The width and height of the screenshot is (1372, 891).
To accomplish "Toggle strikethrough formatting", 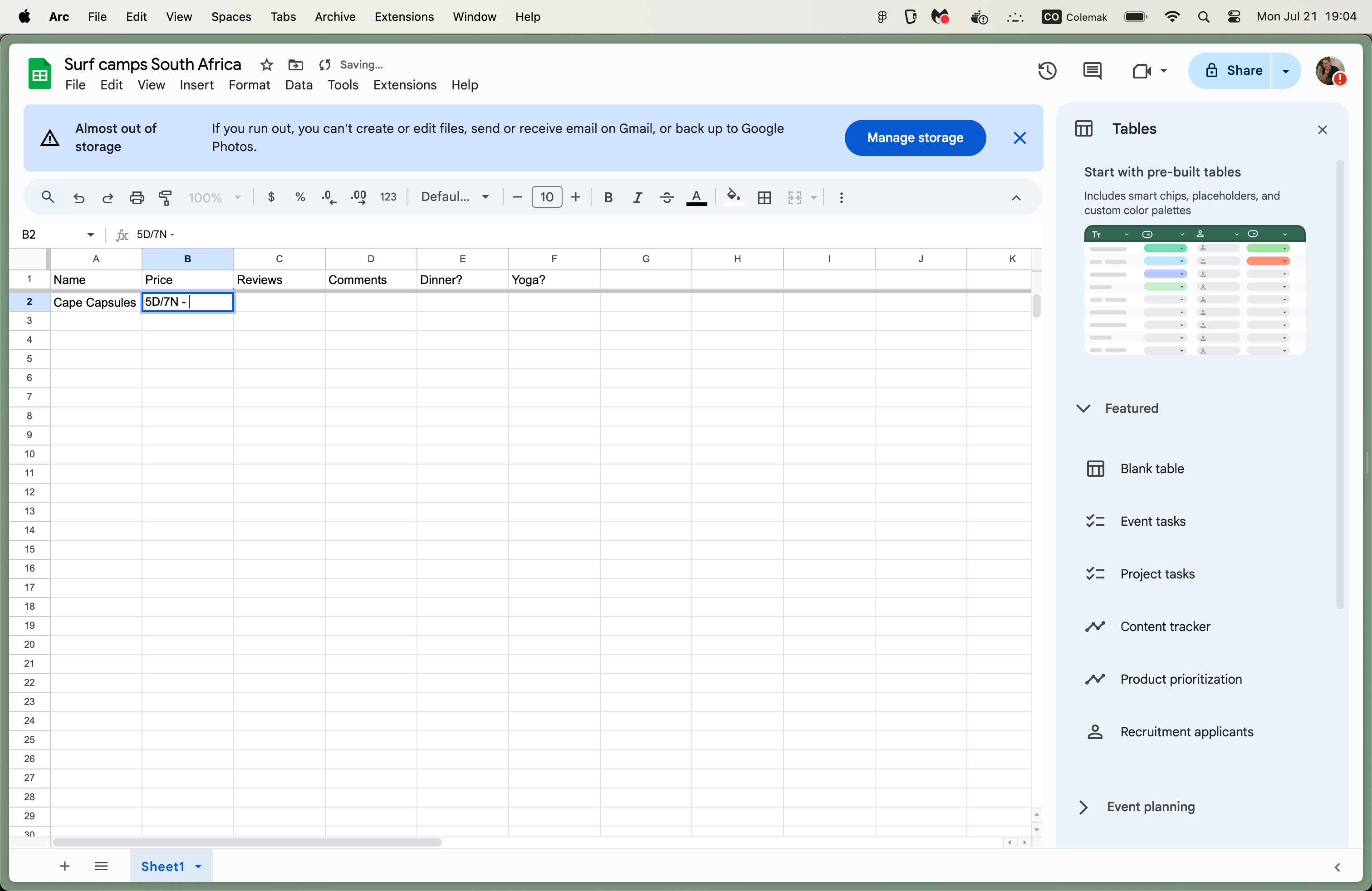I will click(x=666, y=198).
